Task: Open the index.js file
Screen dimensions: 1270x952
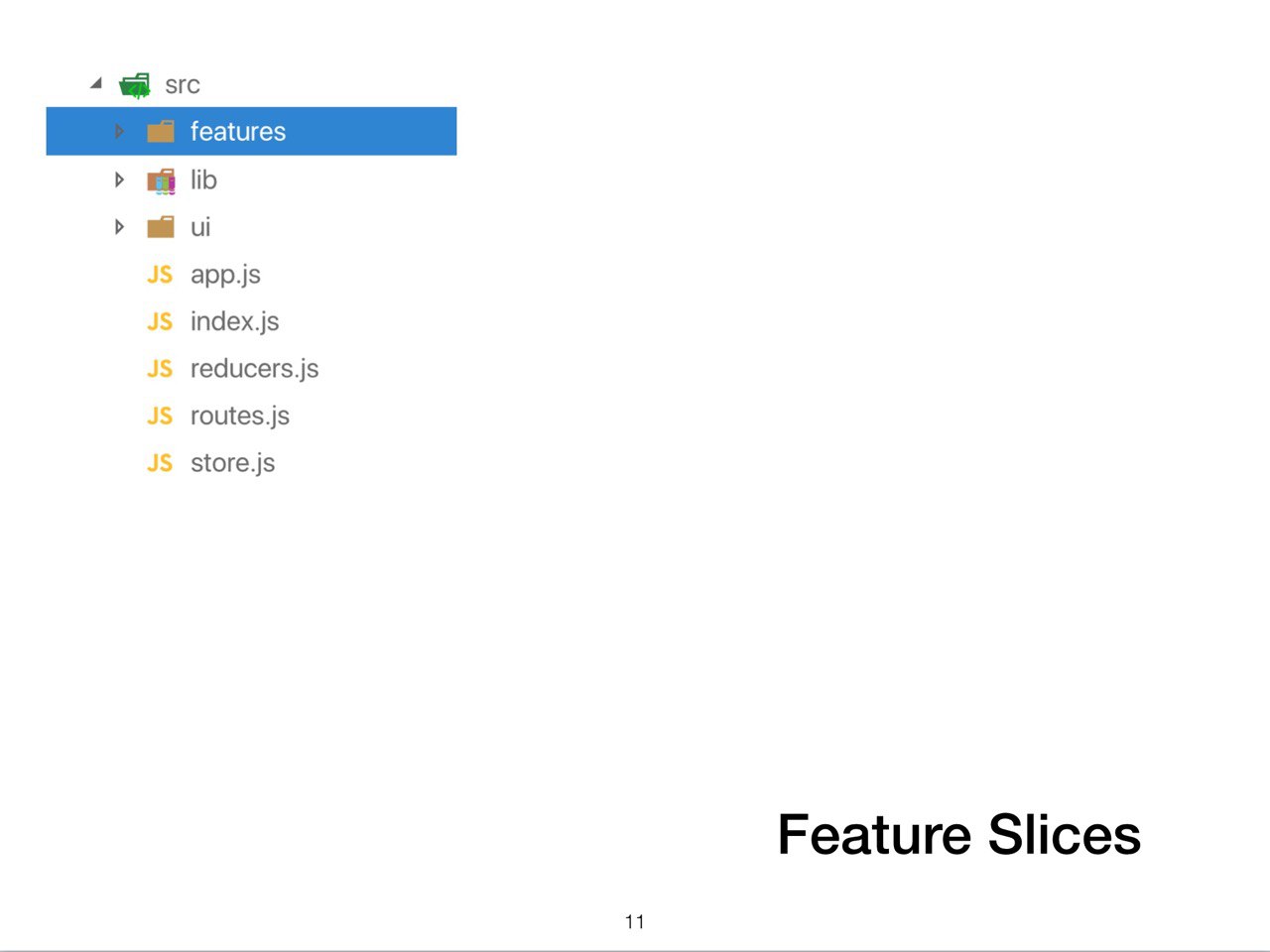Action: point(235,321)
